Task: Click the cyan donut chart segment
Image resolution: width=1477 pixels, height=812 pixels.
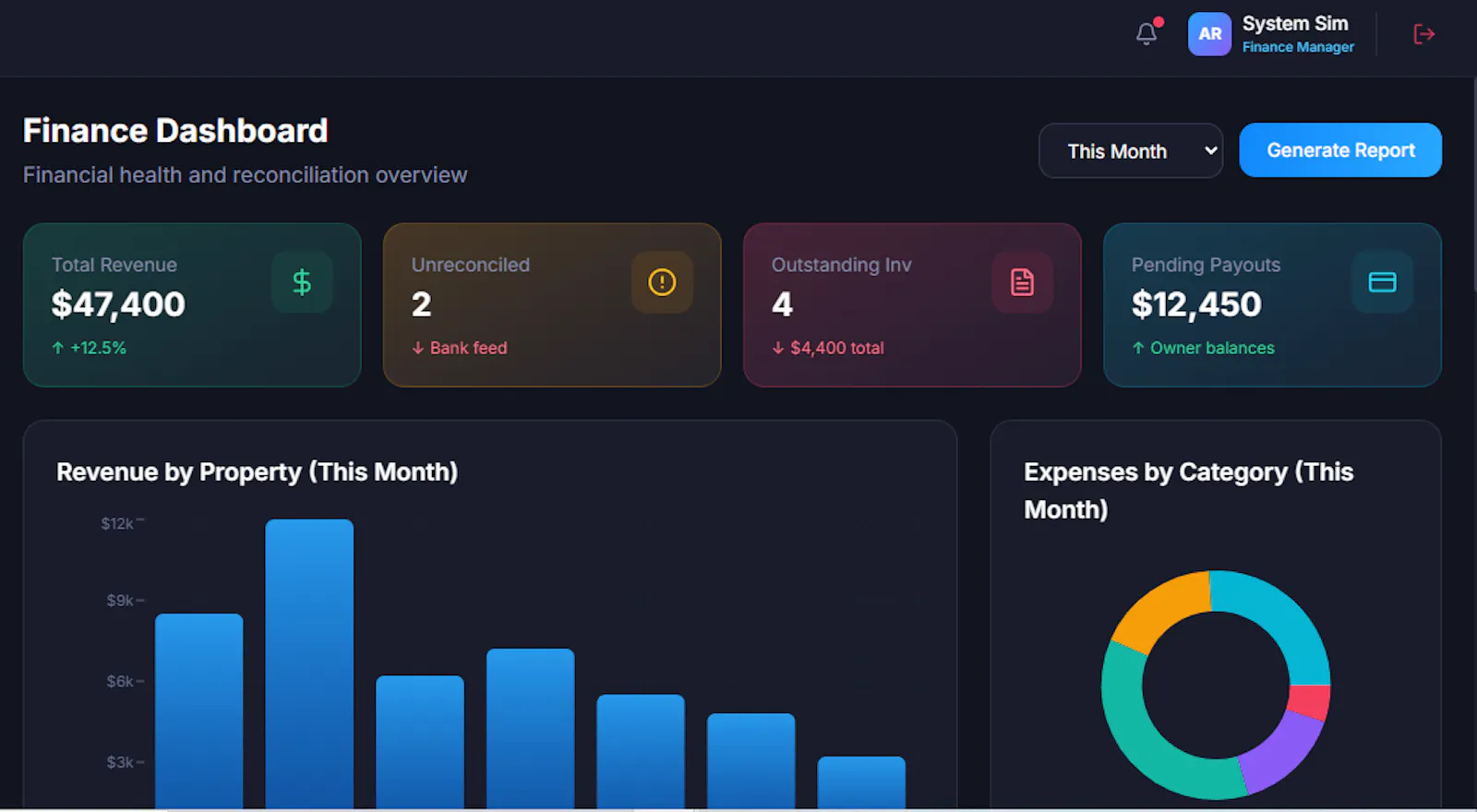Action: pos(1282,620)
